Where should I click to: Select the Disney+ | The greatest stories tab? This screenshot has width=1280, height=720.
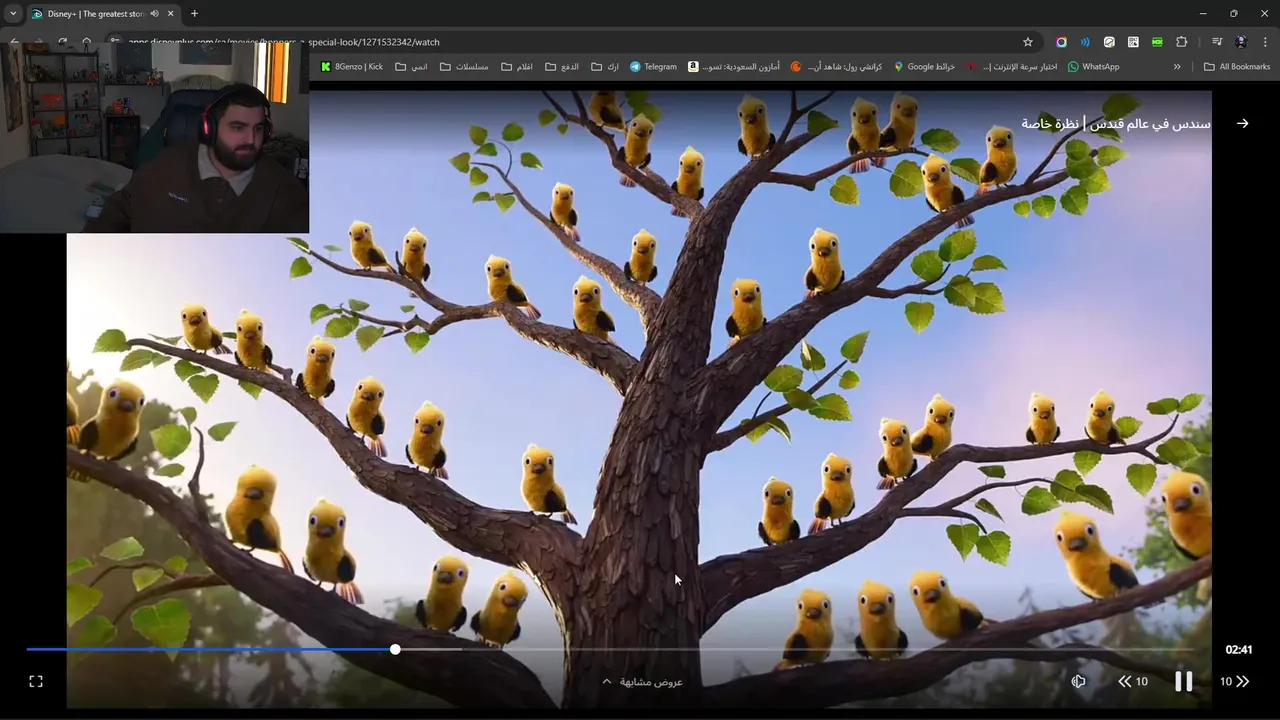pyautogui.click(x=96, y=14)
